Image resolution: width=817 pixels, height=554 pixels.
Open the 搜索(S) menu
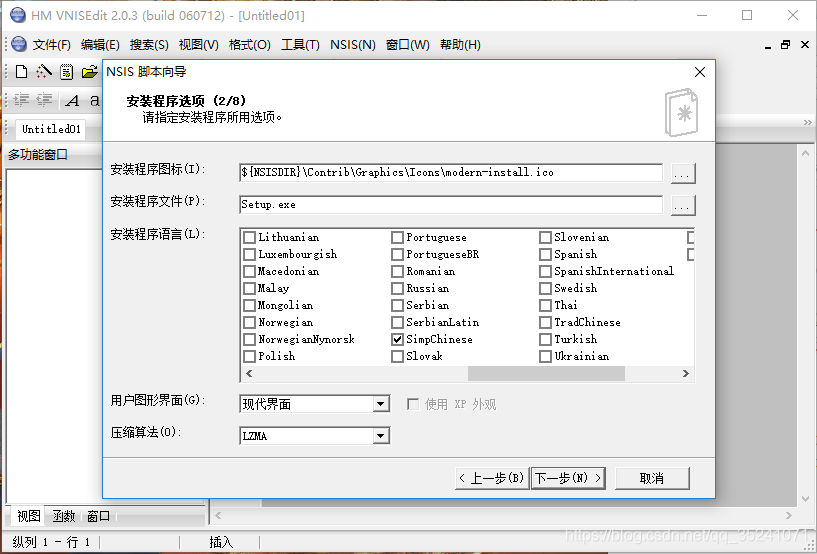149,45
